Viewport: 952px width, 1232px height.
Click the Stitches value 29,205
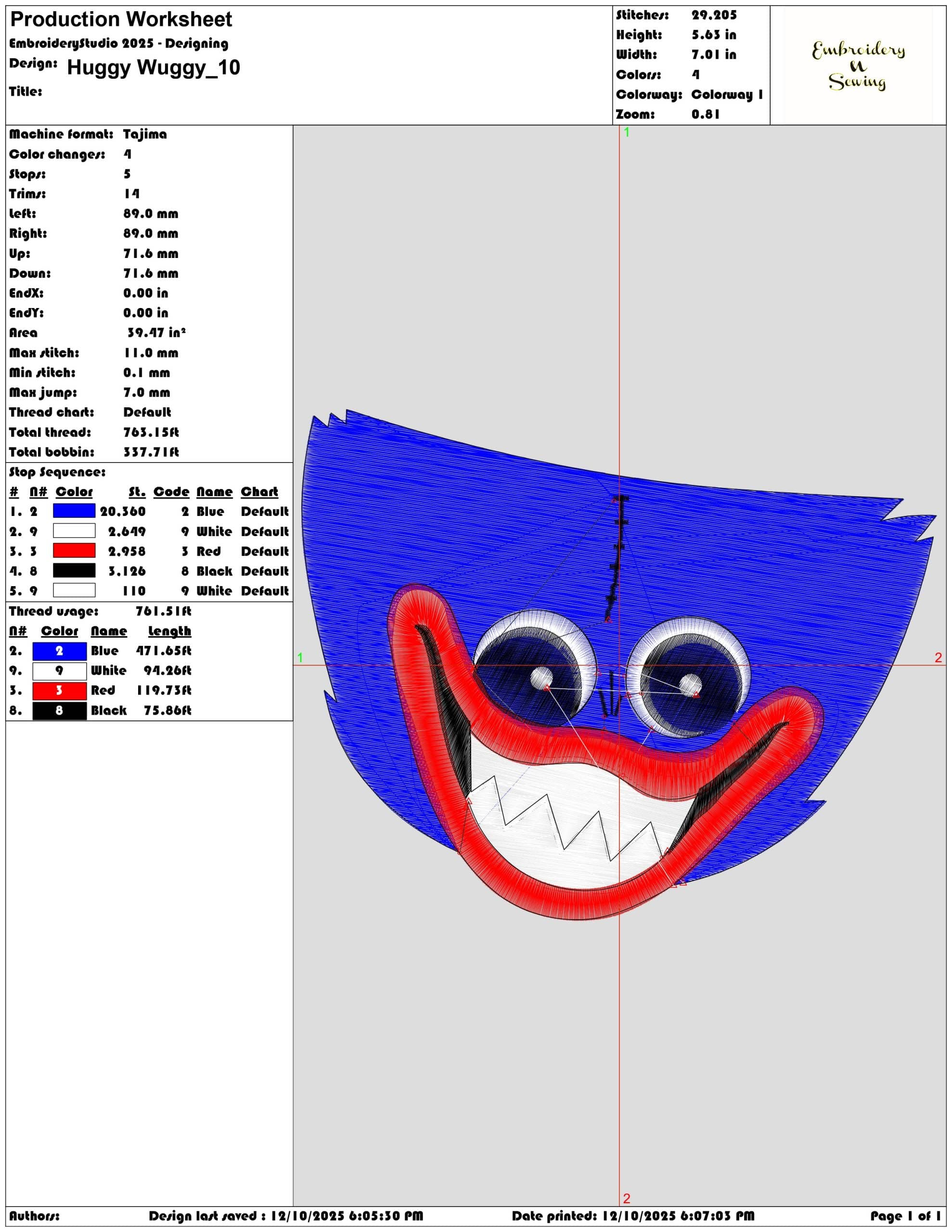click(714, 15)
